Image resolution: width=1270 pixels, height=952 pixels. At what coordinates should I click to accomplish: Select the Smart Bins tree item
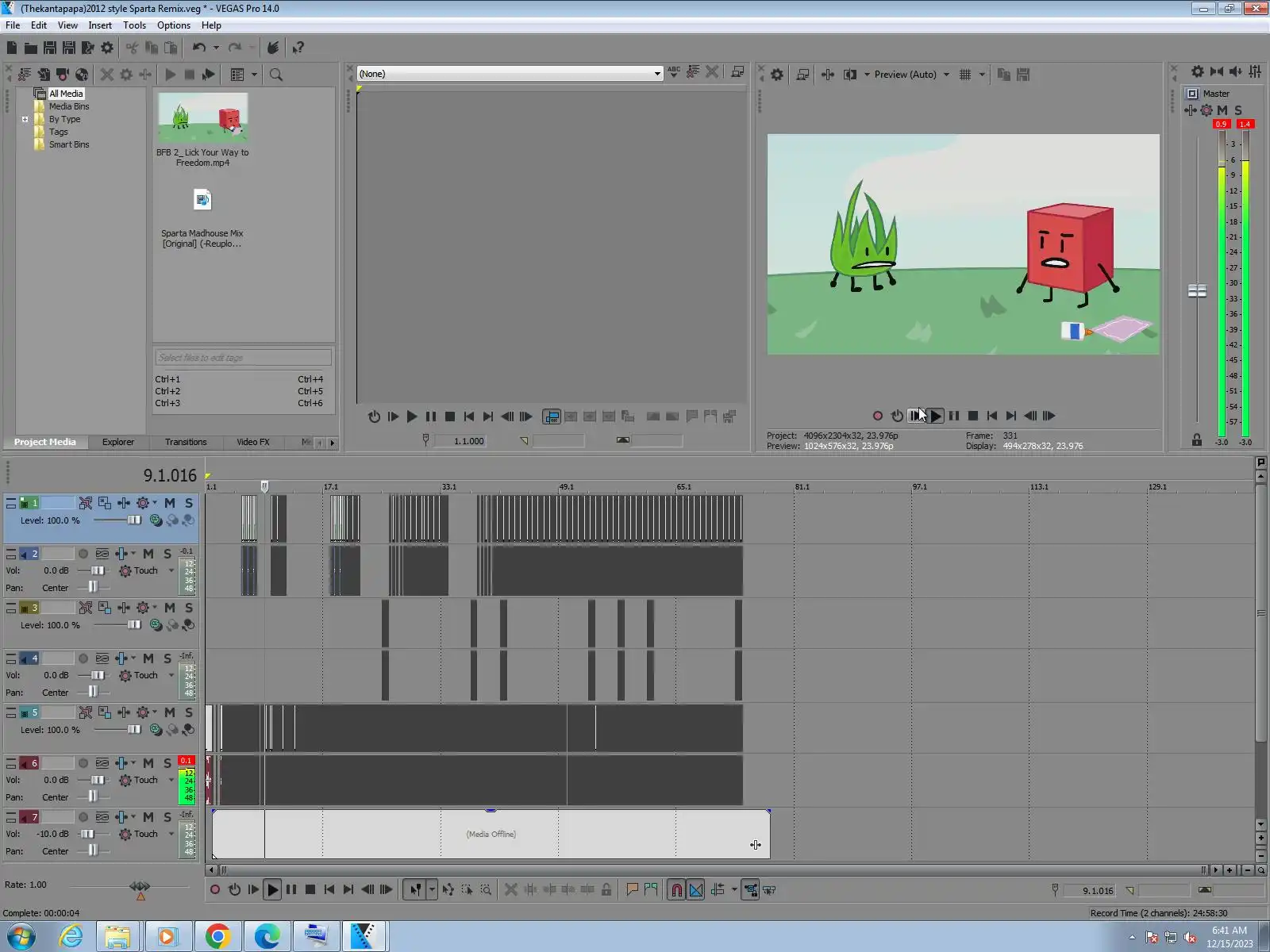click(x=69, y=144)
